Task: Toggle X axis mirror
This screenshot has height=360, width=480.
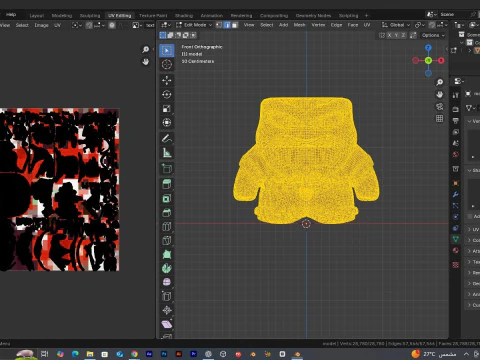Action: coord(389,35)
